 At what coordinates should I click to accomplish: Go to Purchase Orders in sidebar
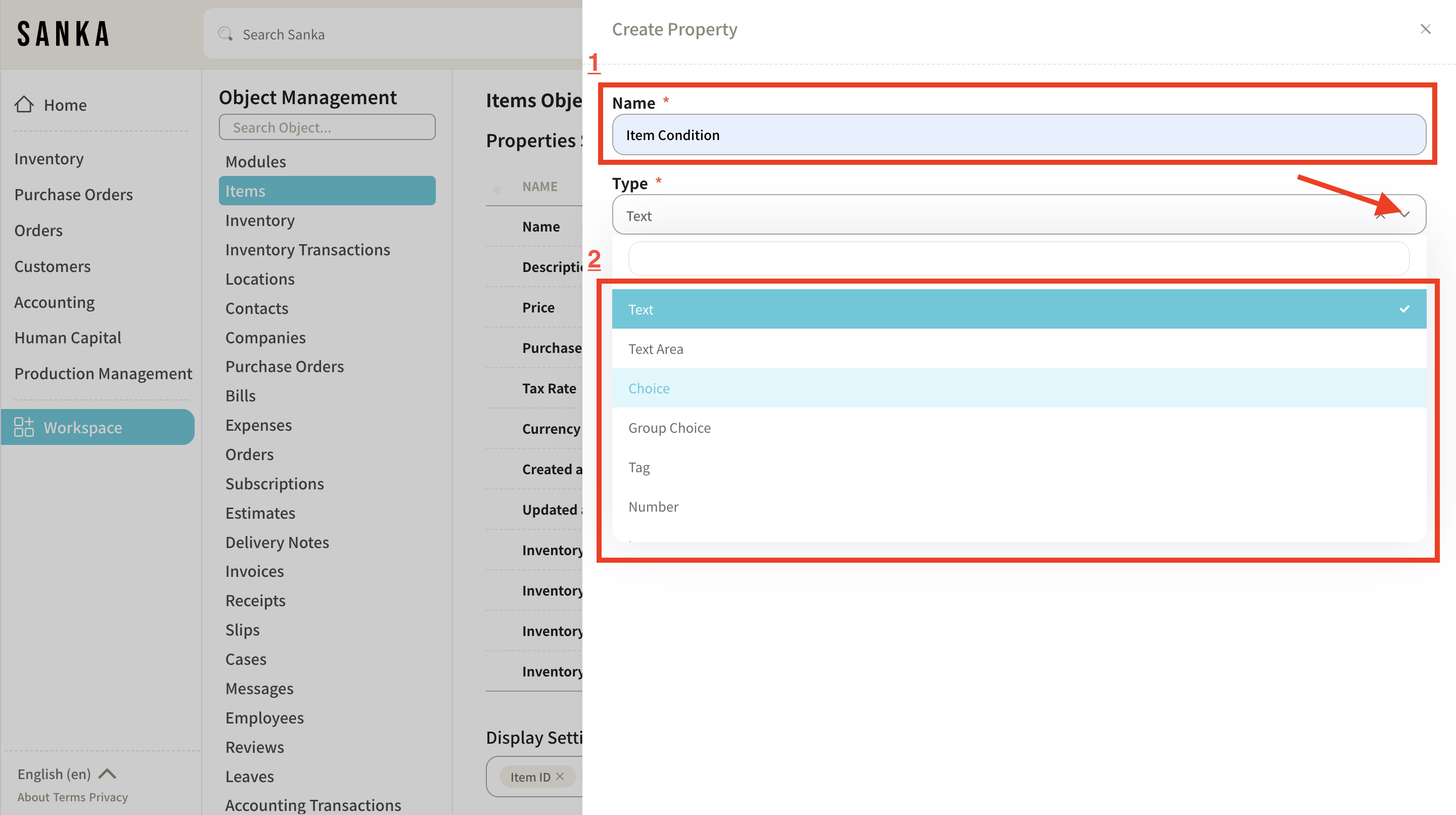[73, 195]
